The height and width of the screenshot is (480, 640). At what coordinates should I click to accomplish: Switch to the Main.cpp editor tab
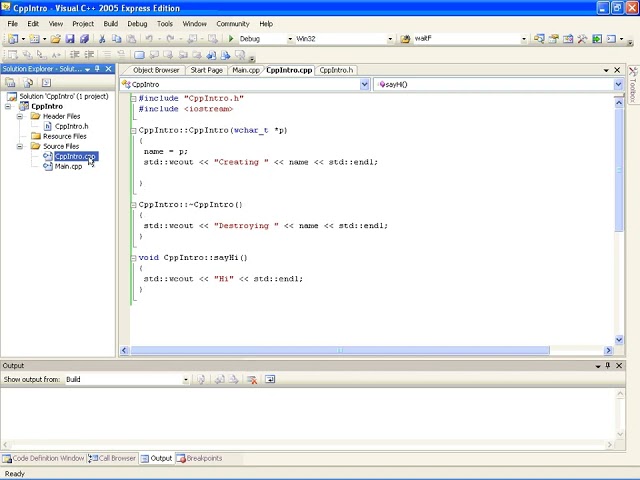point(246,70)
